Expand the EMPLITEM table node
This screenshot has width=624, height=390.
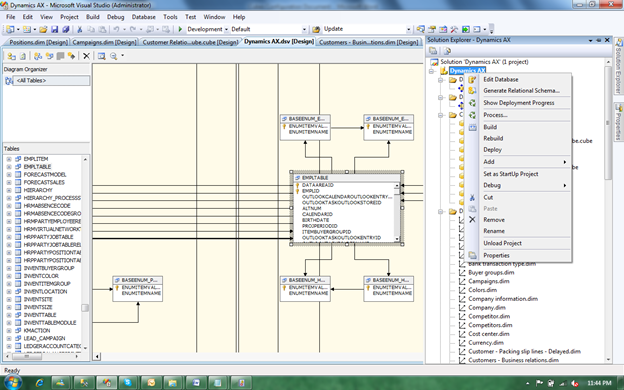[9, 159]
